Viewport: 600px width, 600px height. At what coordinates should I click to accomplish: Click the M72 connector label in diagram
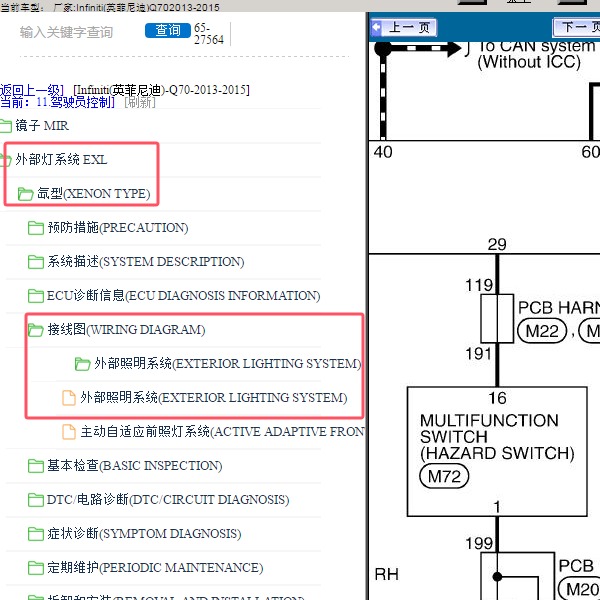pos(444,477)
